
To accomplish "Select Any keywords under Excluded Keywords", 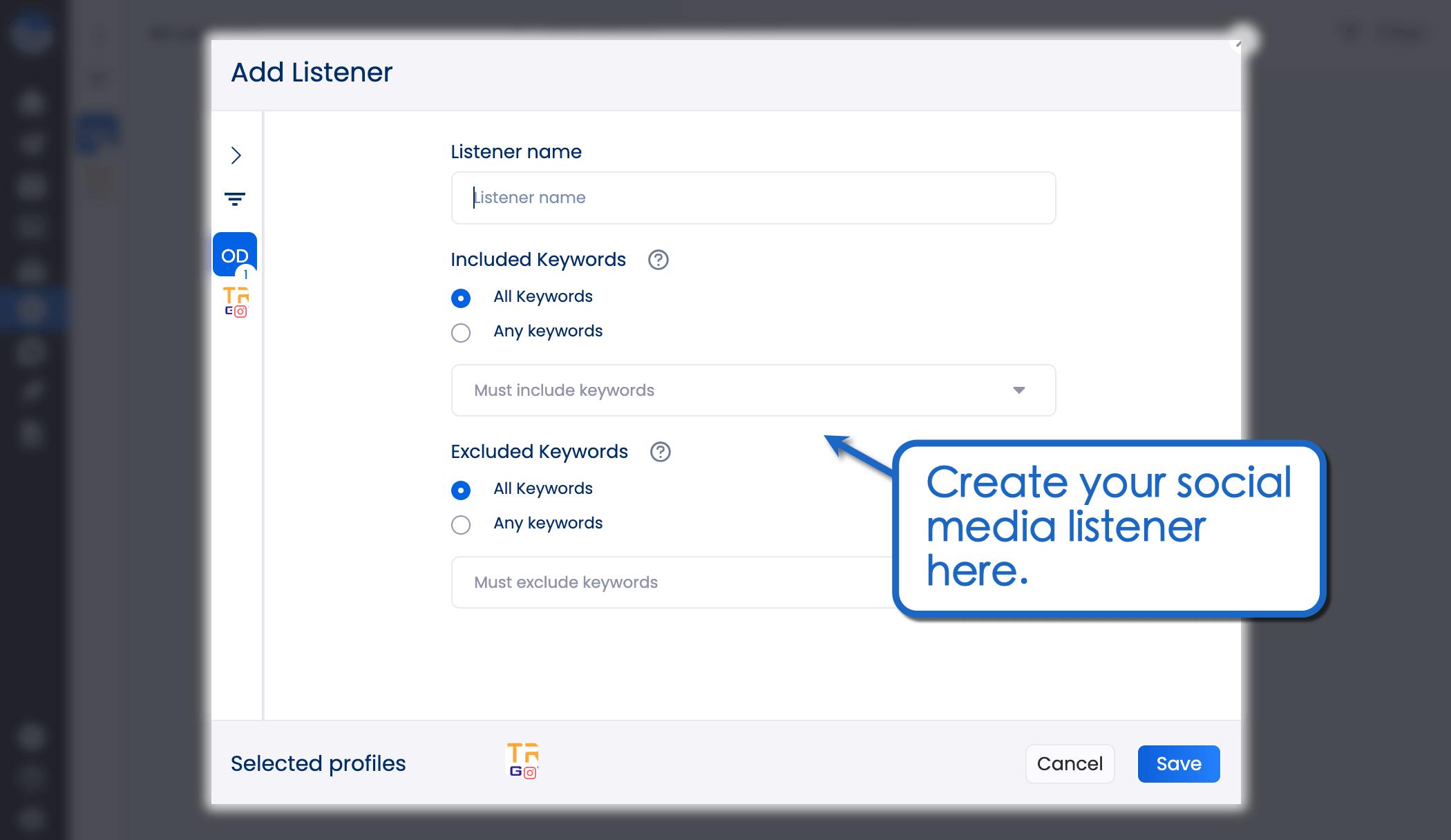I will point(461,524).
